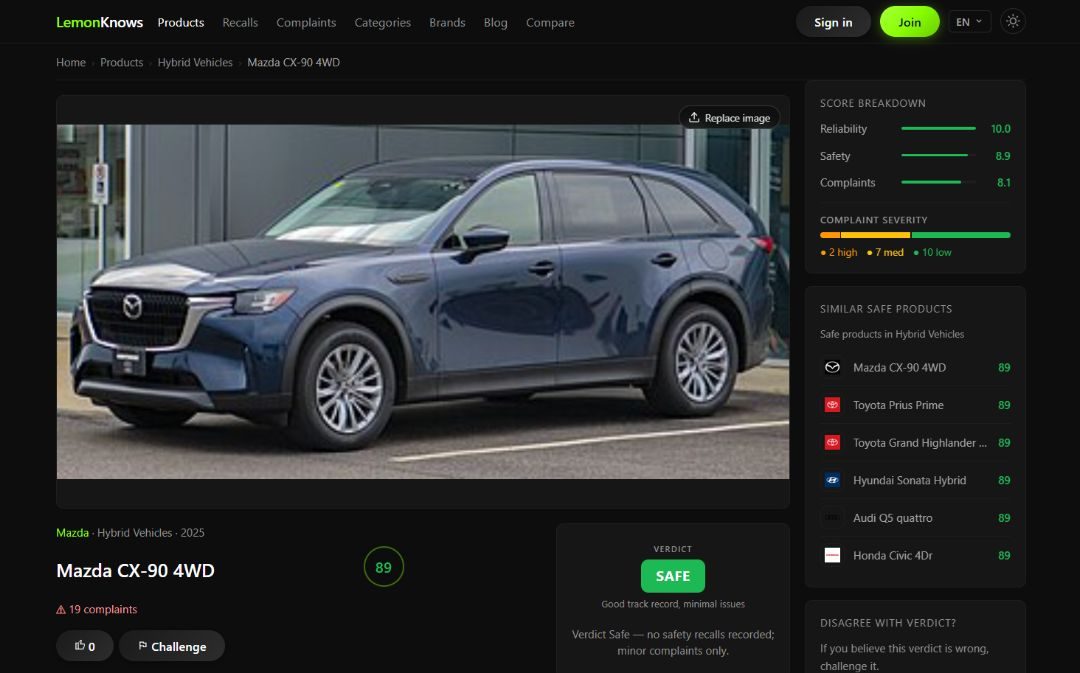Click the 'Mazda CX-90 4WD' product title
This screenshot has height=673, width=1080.
coord(135,570)
